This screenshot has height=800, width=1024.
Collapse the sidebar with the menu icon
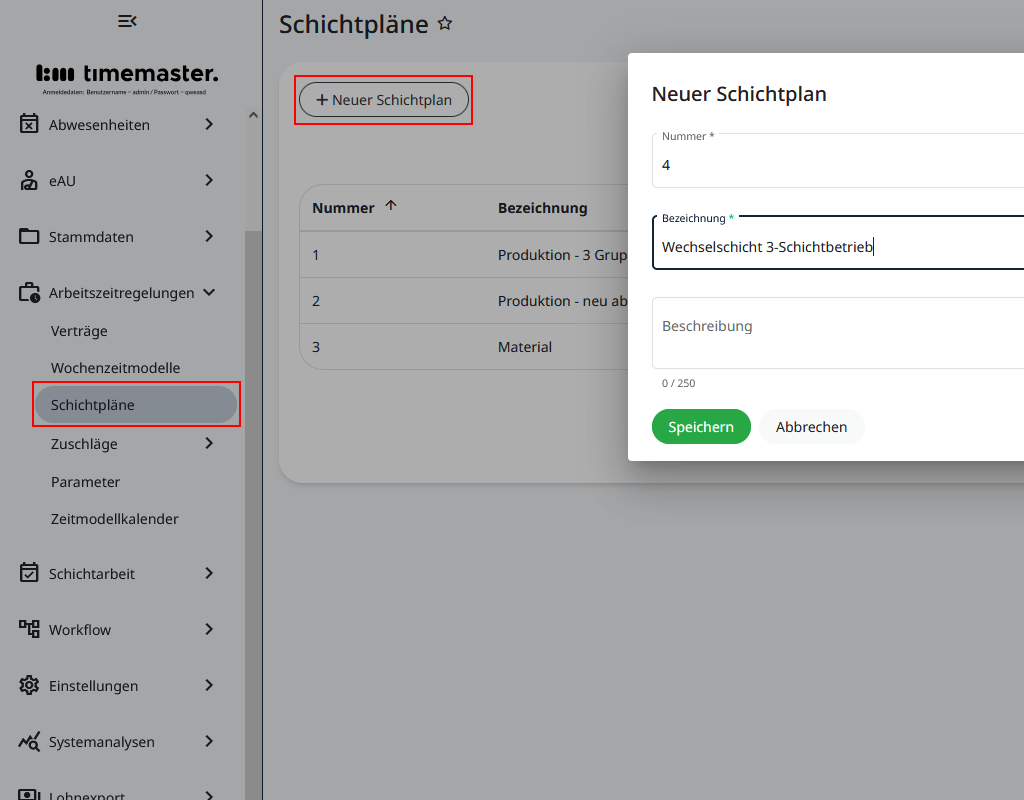[x=128, y=20]
